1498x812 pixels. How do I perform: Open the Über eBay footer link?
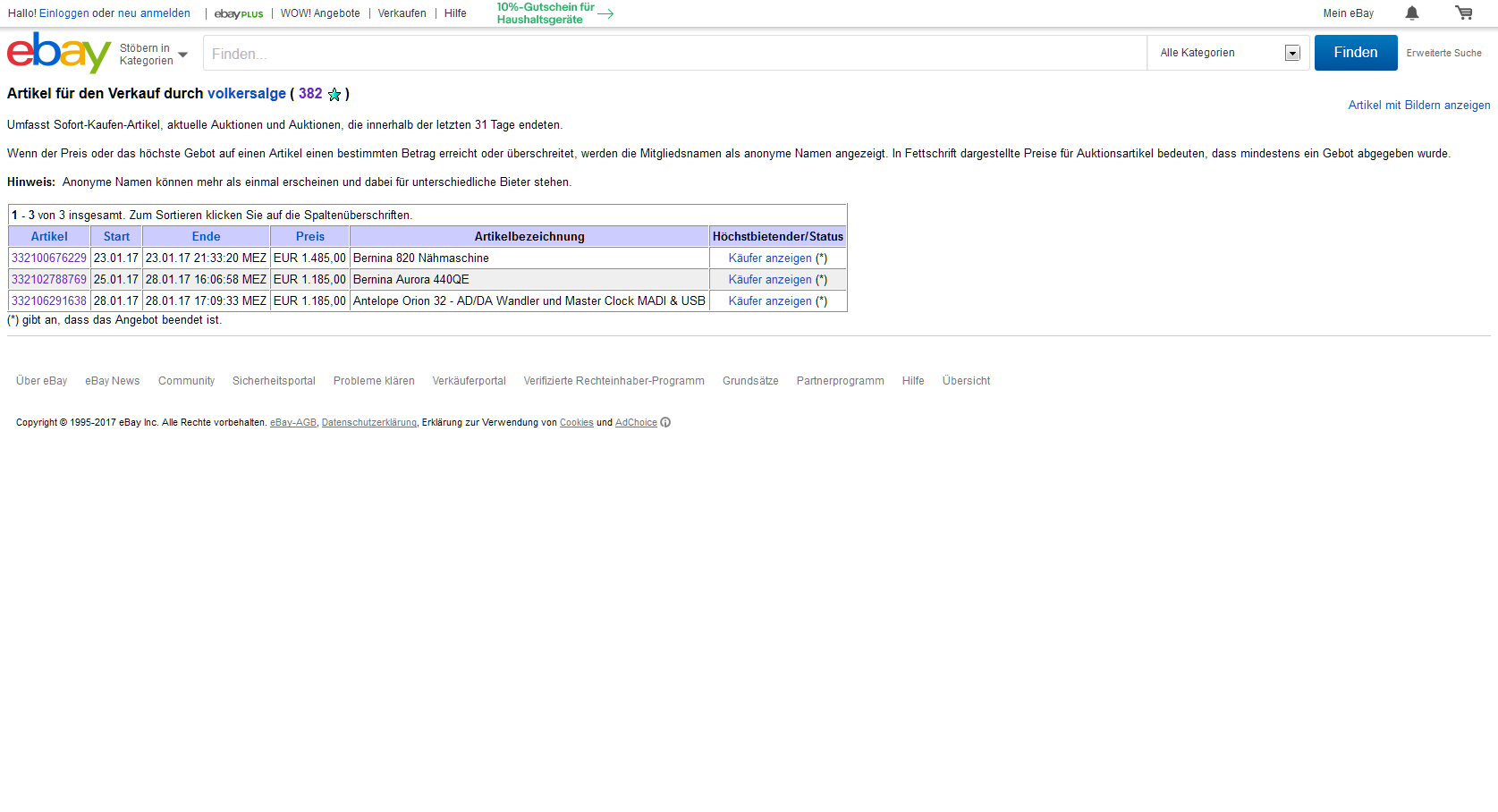point(41,381)
